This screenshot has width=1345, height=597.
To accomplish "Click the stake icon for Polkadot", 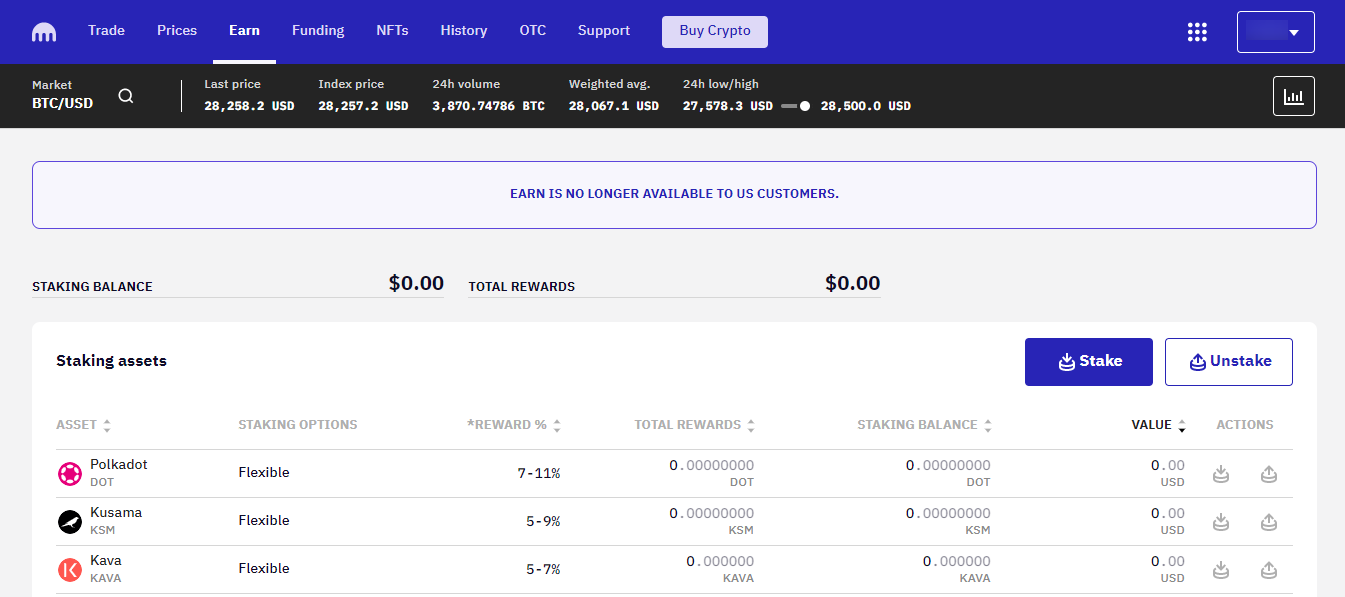I will [1221, 474].
